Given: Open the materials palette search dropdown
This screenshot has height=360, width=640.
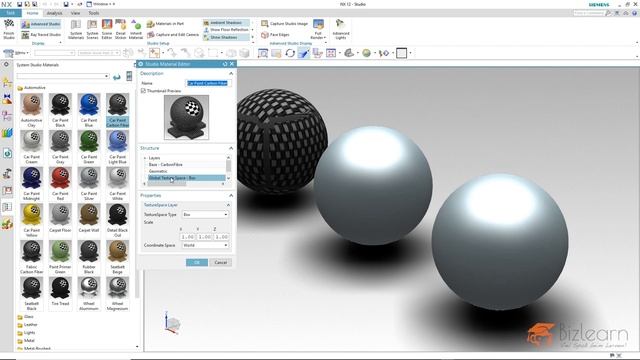Looking at the screenshot, I should pyautogui.click(x=106, y=76).
